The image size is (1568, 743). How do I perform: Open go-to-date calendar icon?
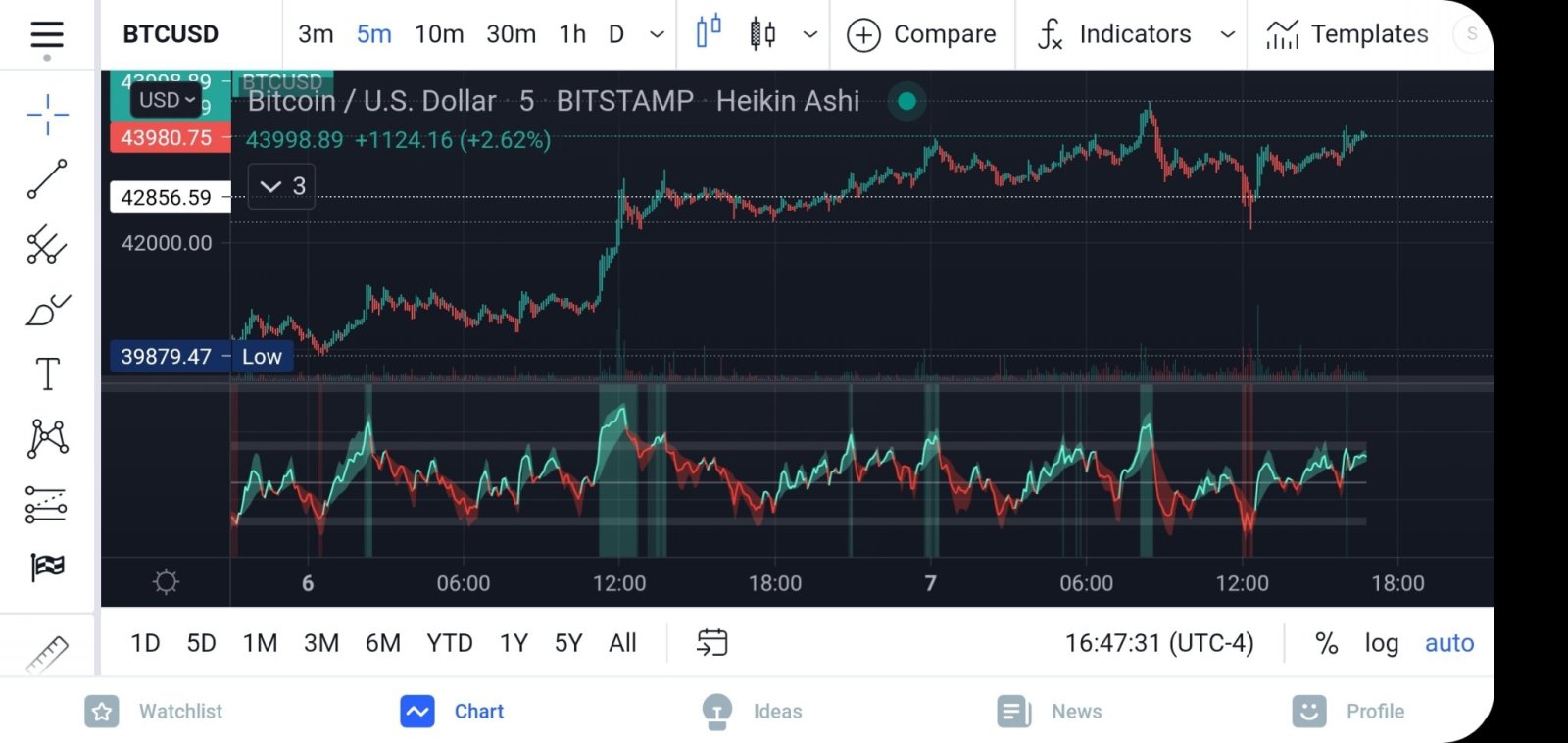(711, 643)
